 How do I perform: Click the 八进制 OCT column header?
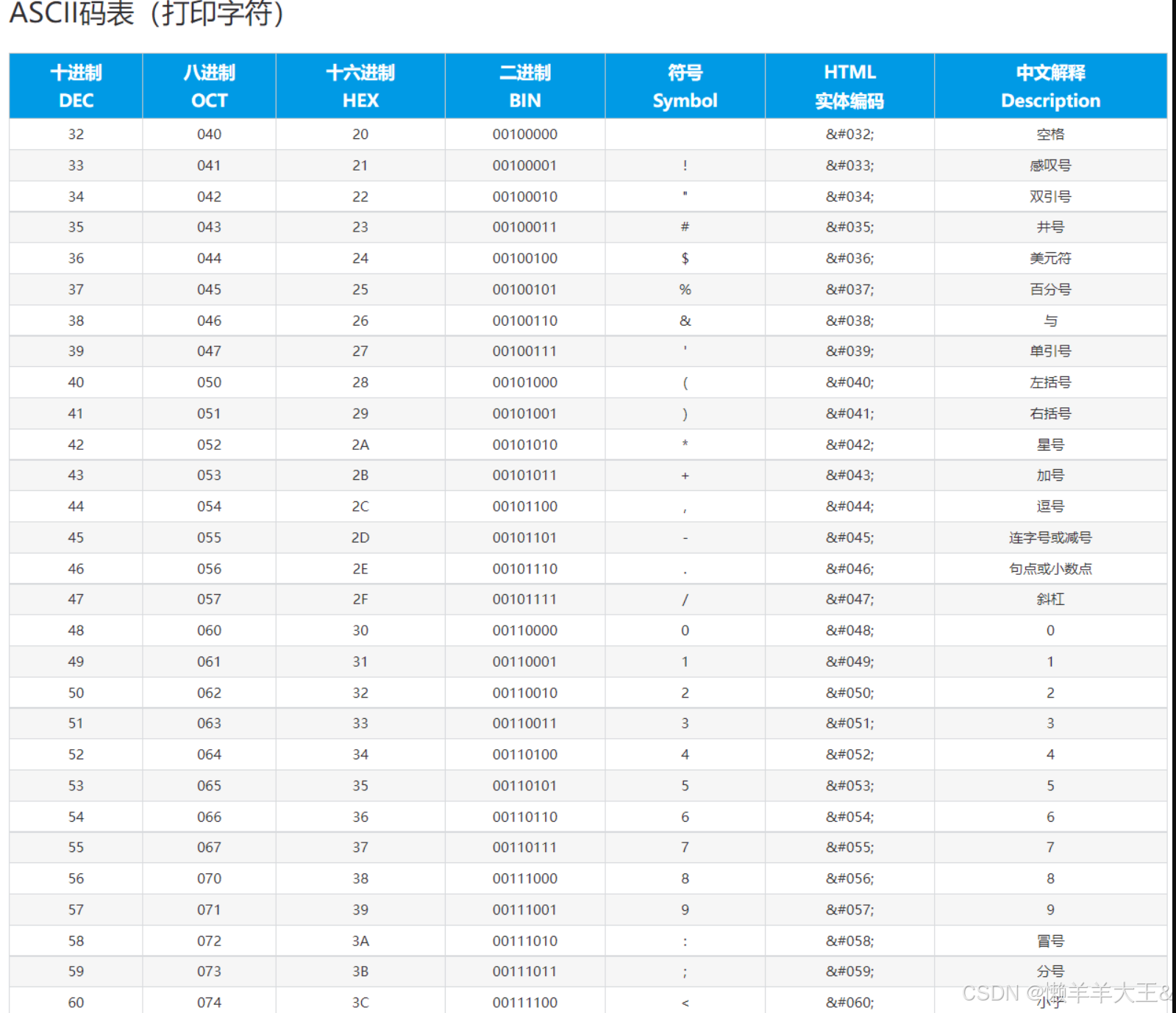point(209,86)
